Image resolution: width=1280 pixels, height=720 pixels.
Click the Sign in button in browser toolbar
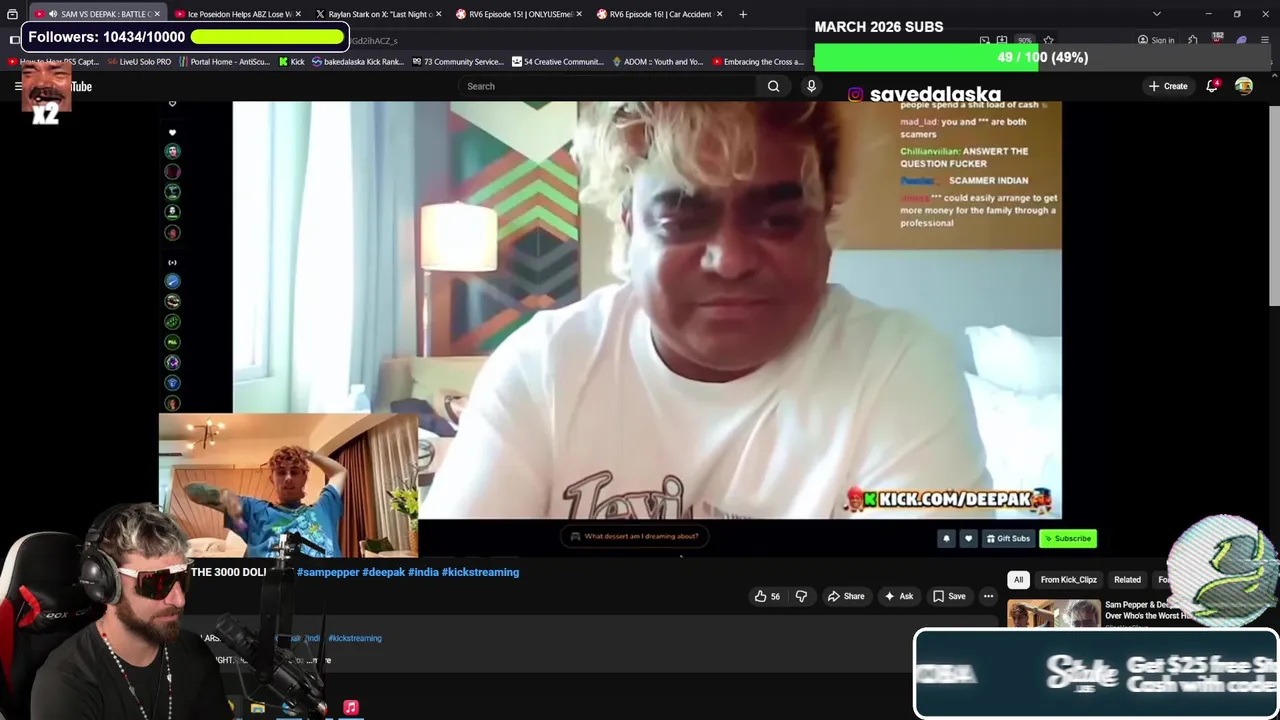(1155, 40)
